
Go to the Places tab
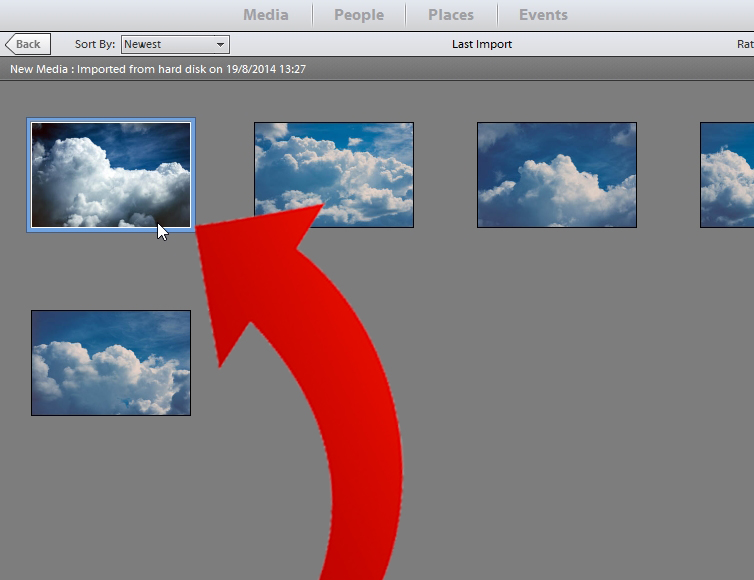coord(451,15)
